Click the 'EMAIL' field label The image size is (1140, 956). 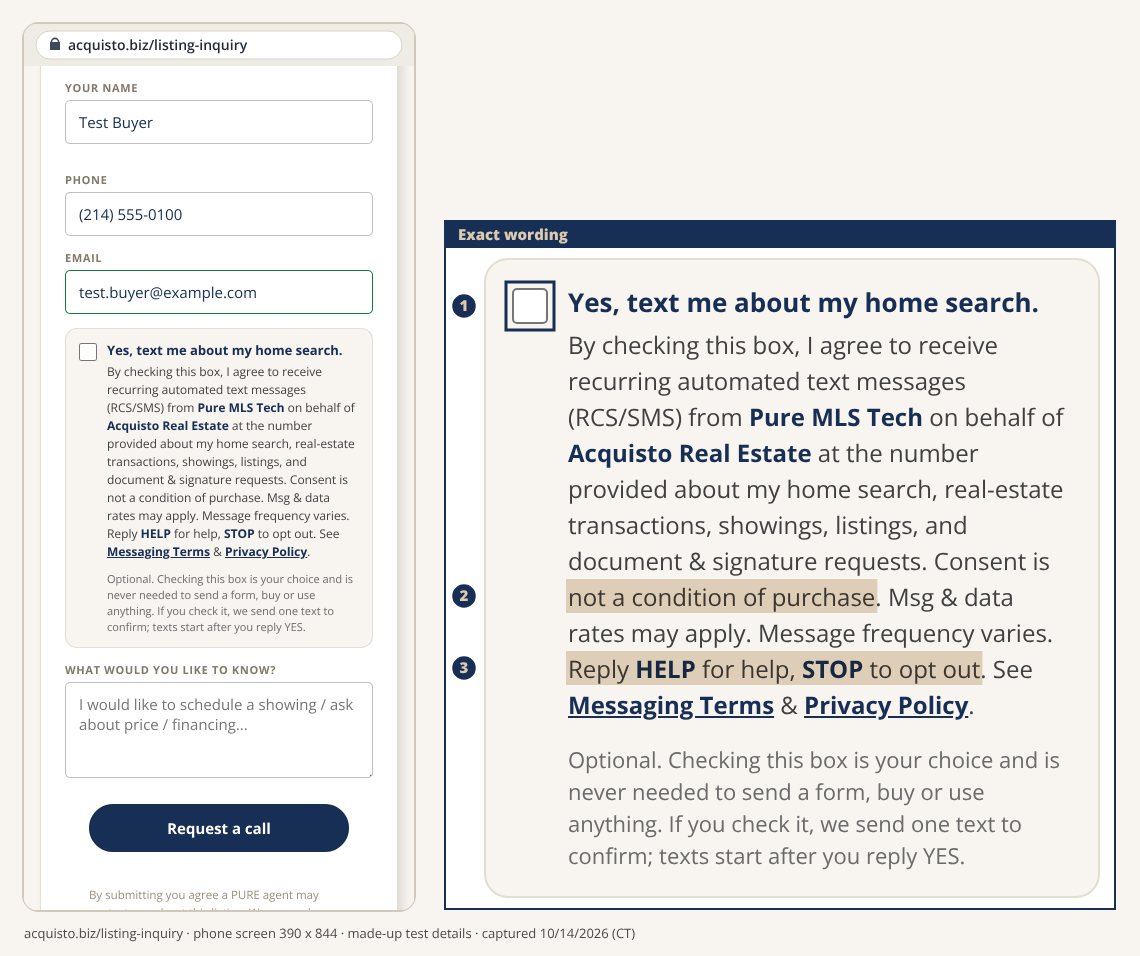[84, 258]
